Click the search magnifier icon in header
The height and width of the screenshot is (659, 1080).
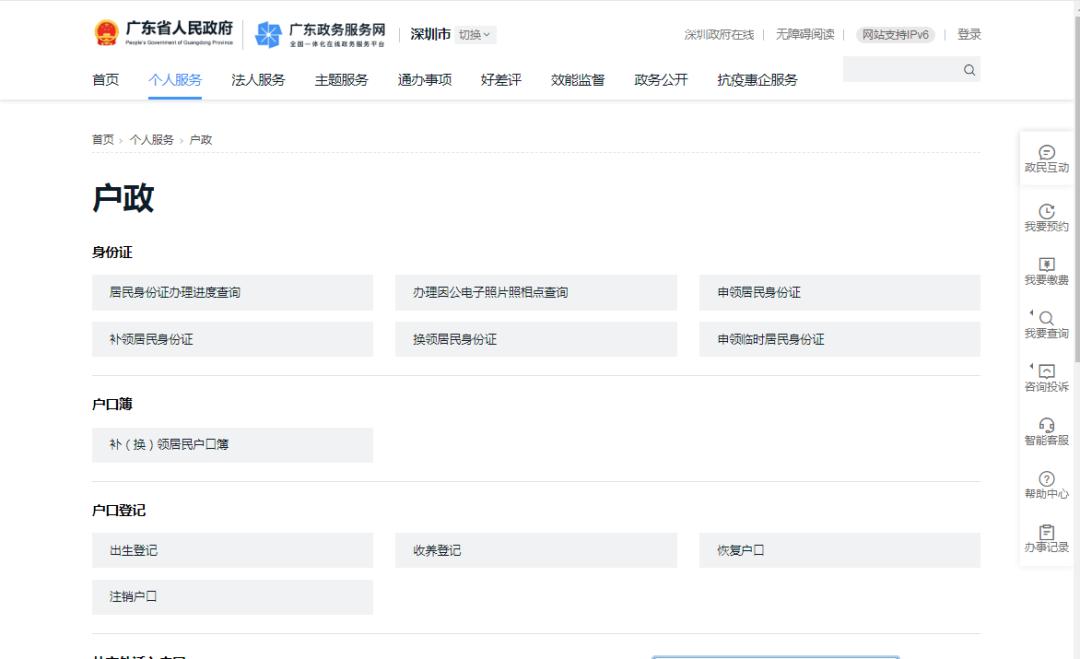968,70
